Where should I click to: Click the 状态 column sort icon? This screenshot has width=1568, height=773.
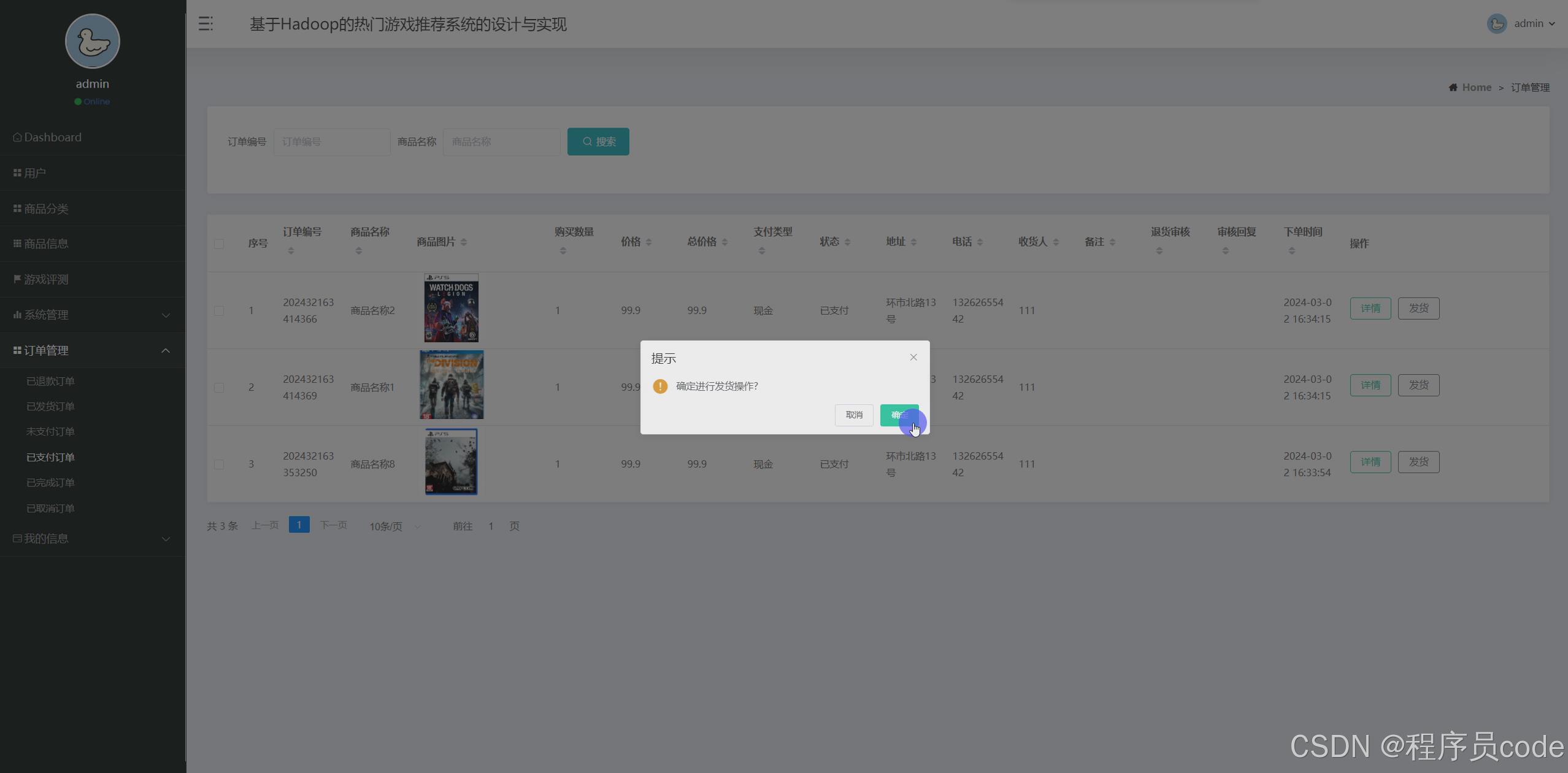(x=847, y=242)
